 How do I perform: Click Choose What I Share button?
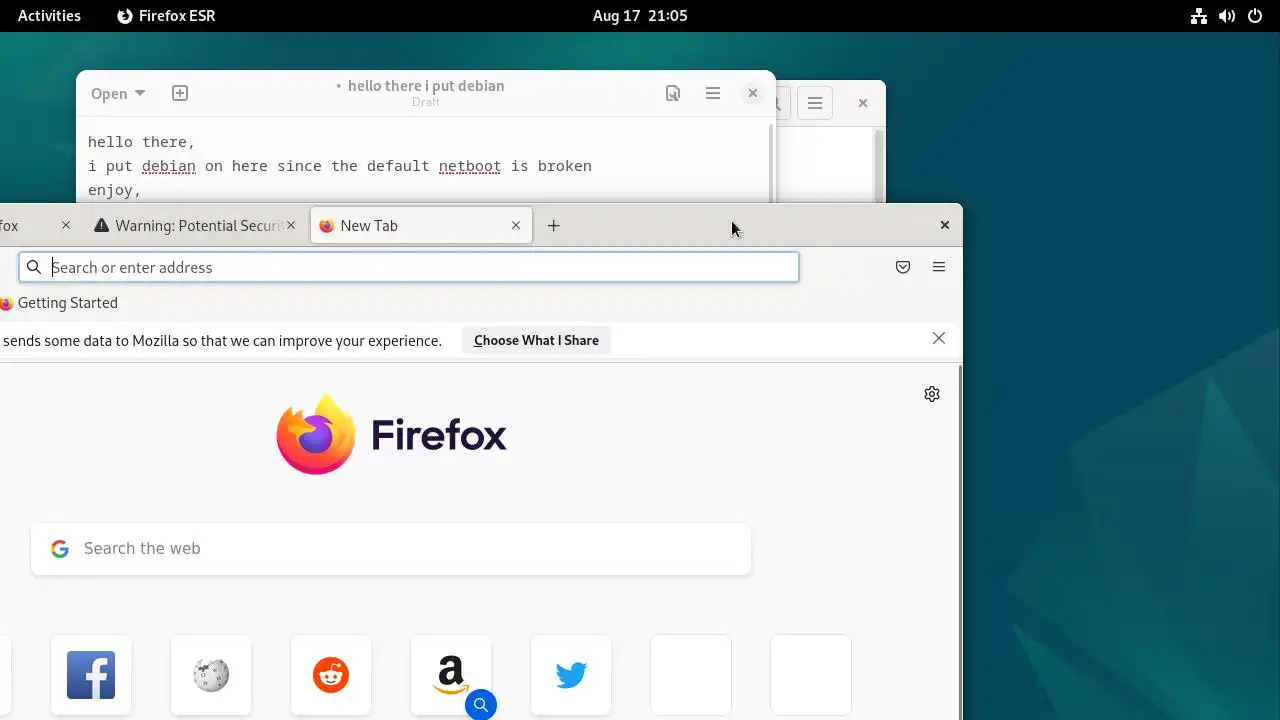click(x=536, y=340)
